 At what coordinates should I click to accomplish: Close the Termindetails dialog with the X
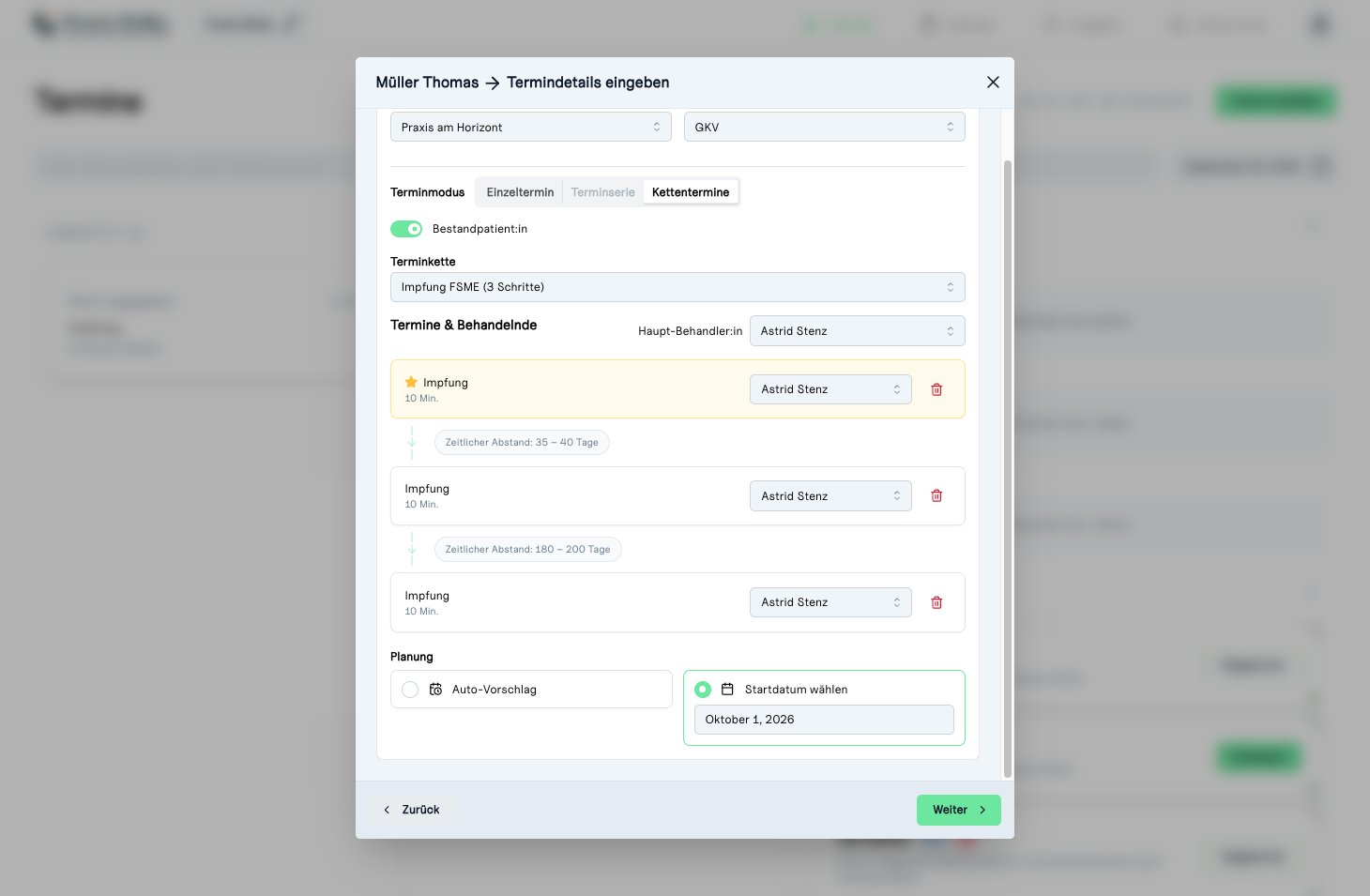click(993, 83)
